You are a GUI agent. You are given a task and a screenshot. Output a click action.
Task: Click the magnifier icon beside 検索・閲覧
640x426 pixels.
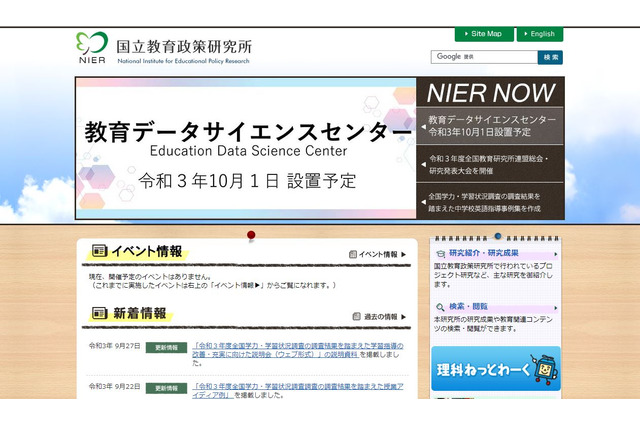[x=440, y=307]
